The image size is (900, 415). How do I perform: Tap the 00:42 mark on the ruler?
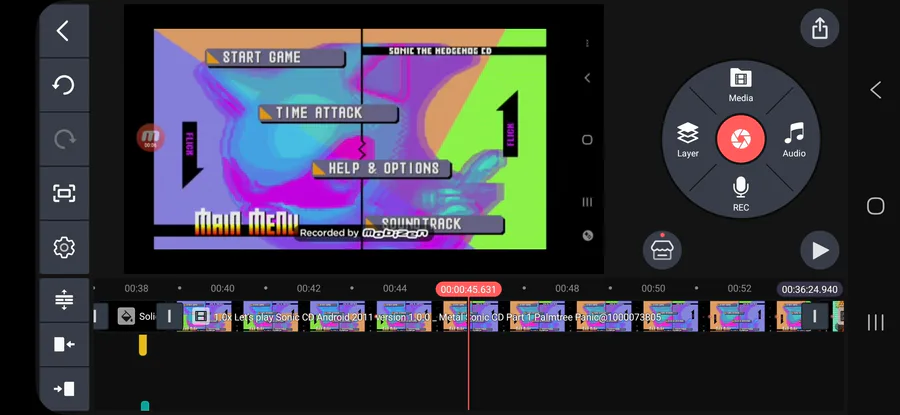tap(308, 289)
